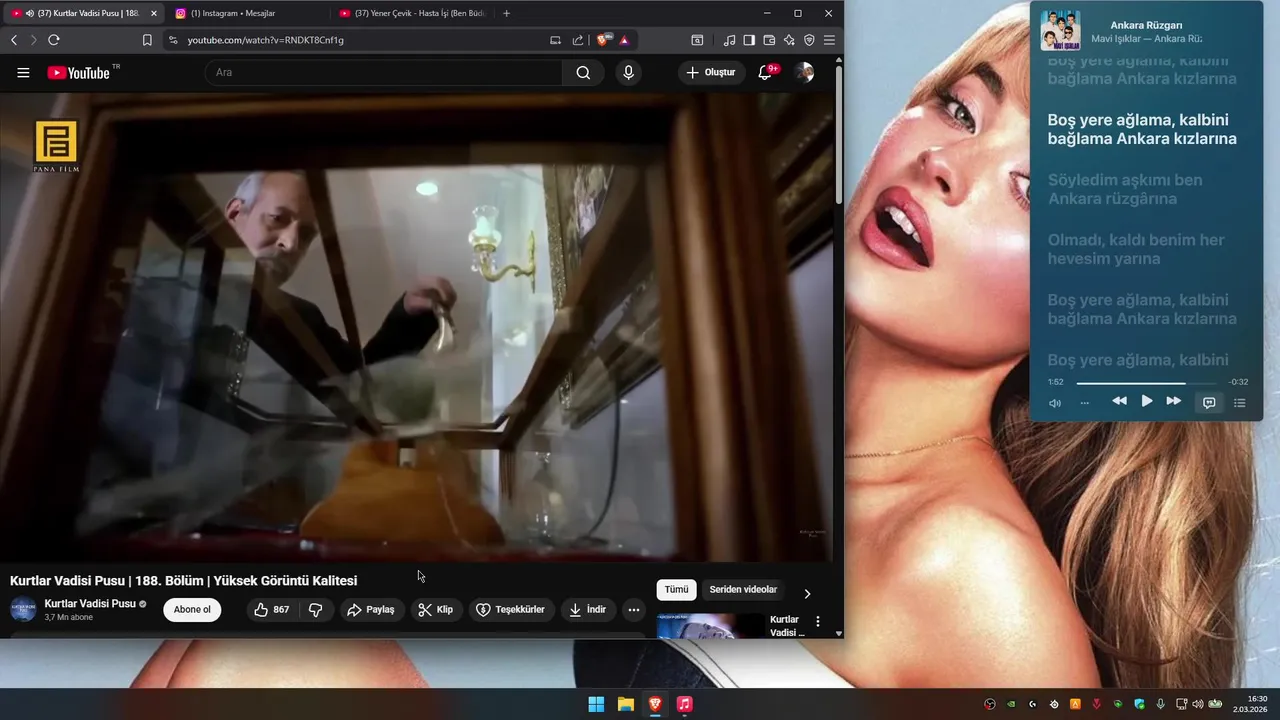
Task: Open music player more options ellipsis
Action: (1085, 403)
